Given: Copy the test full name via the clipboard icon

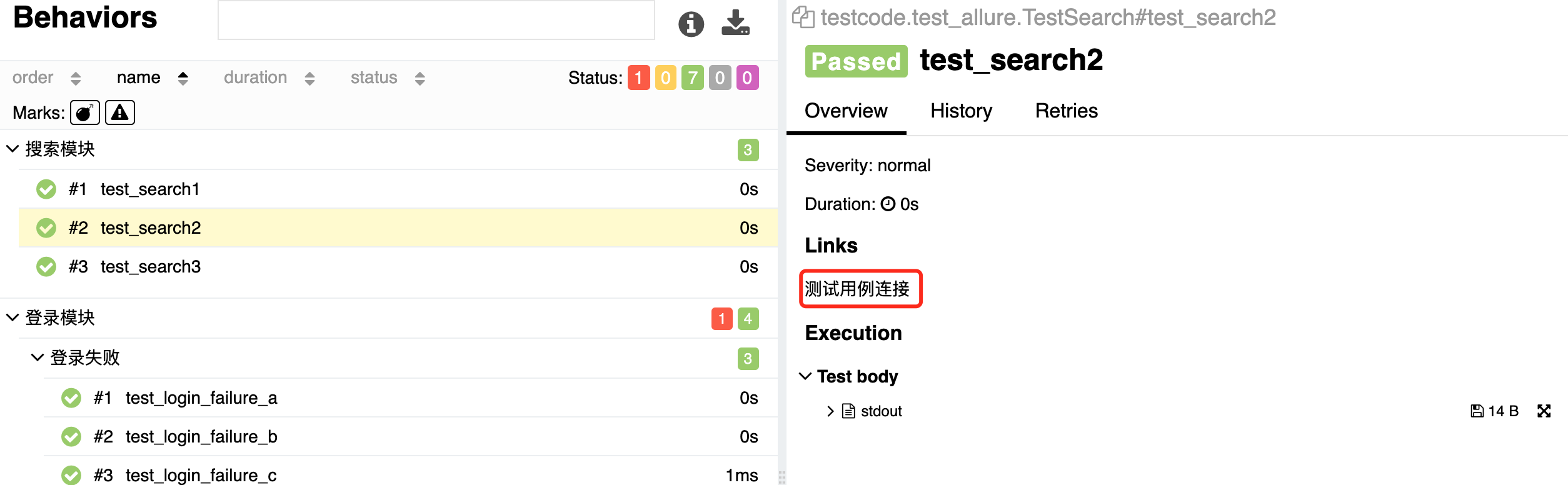Looking at the screenshot, I should pos(803,17).
